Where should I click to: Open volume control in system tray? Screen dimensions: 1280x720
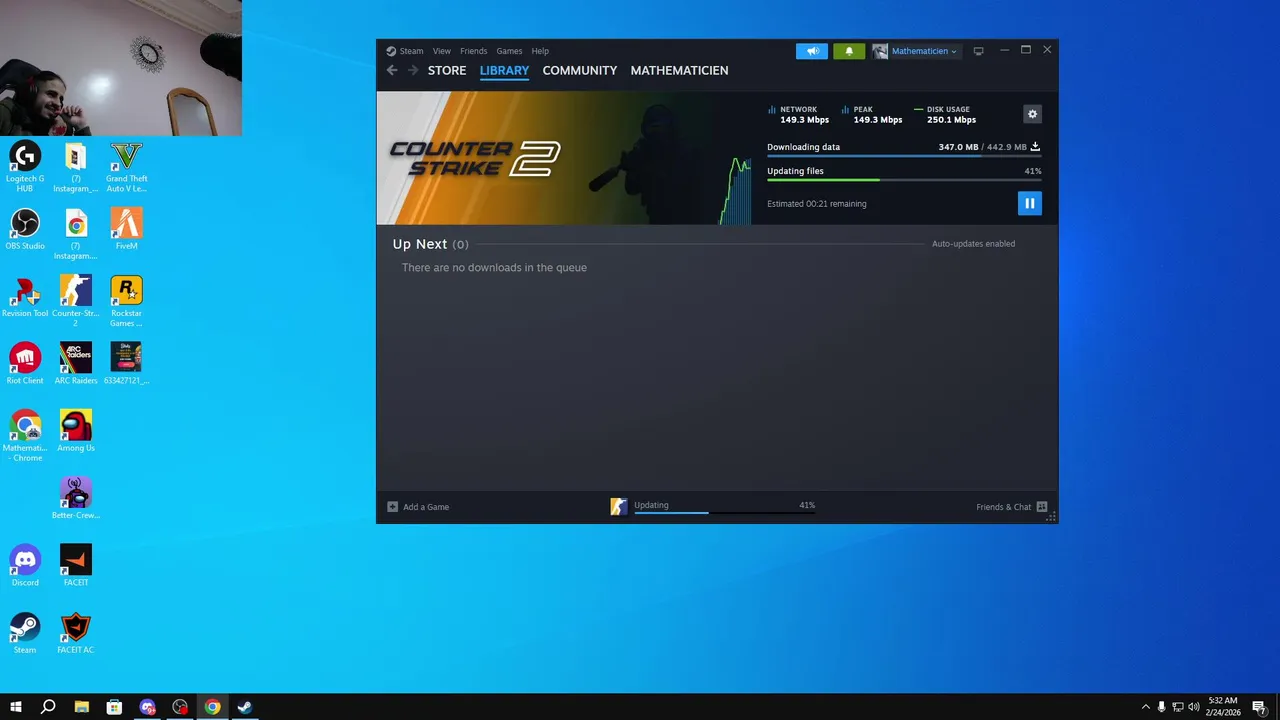tap(1194, 707)
